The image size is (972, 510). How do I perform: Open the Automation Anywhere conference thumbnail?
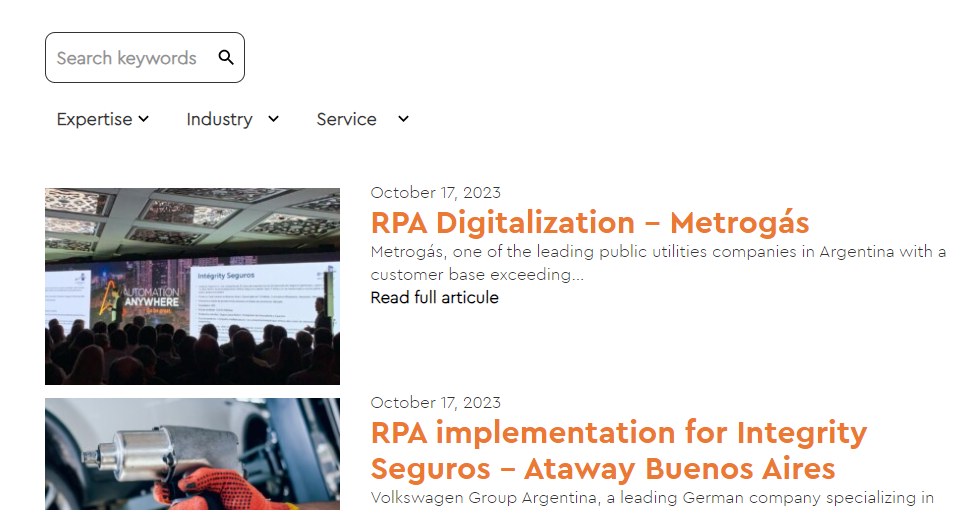[192, 286]
